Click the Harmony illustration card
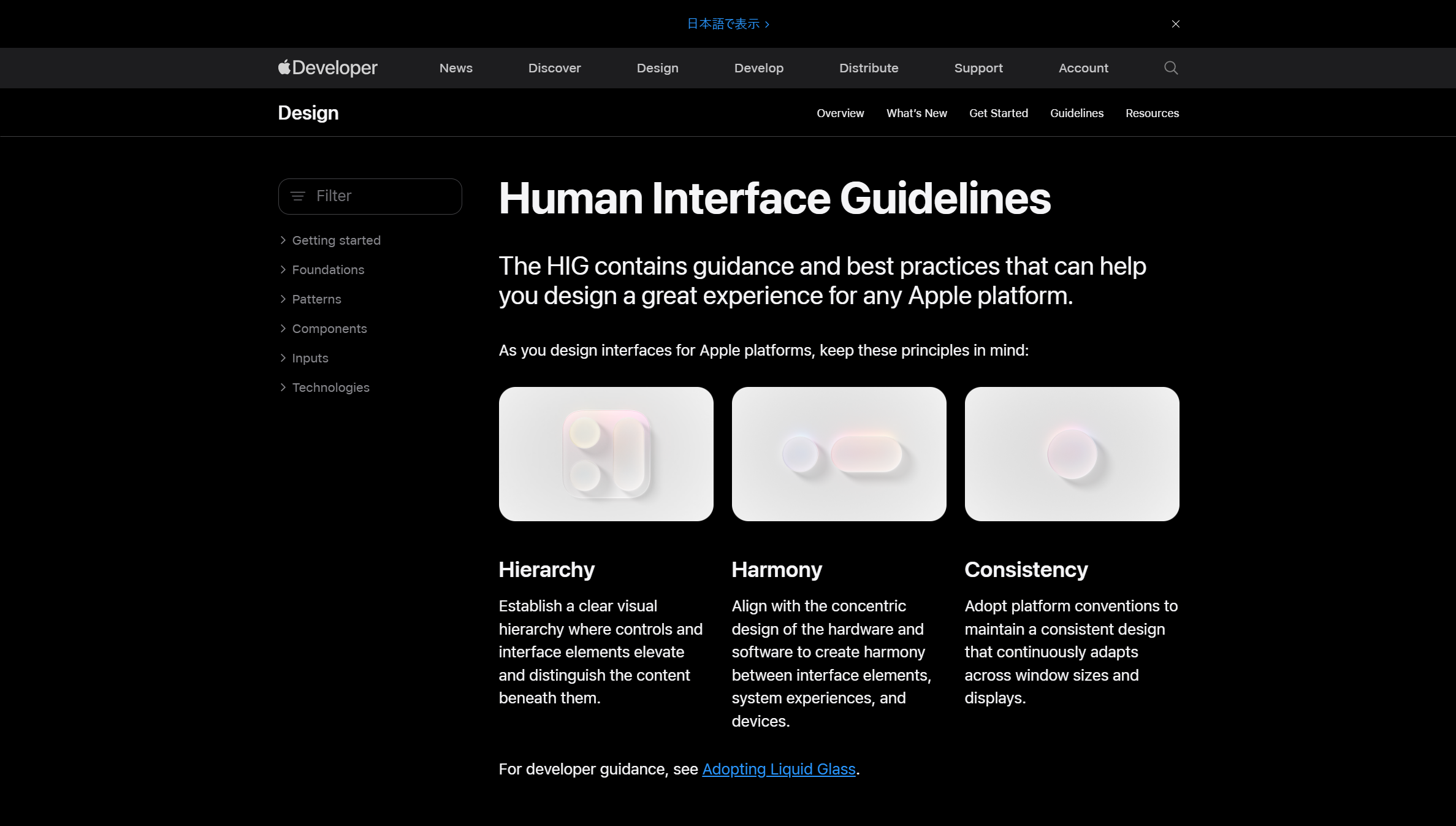Image resolution: width=1456 pixels, height=826 pixels. point(839,454)
